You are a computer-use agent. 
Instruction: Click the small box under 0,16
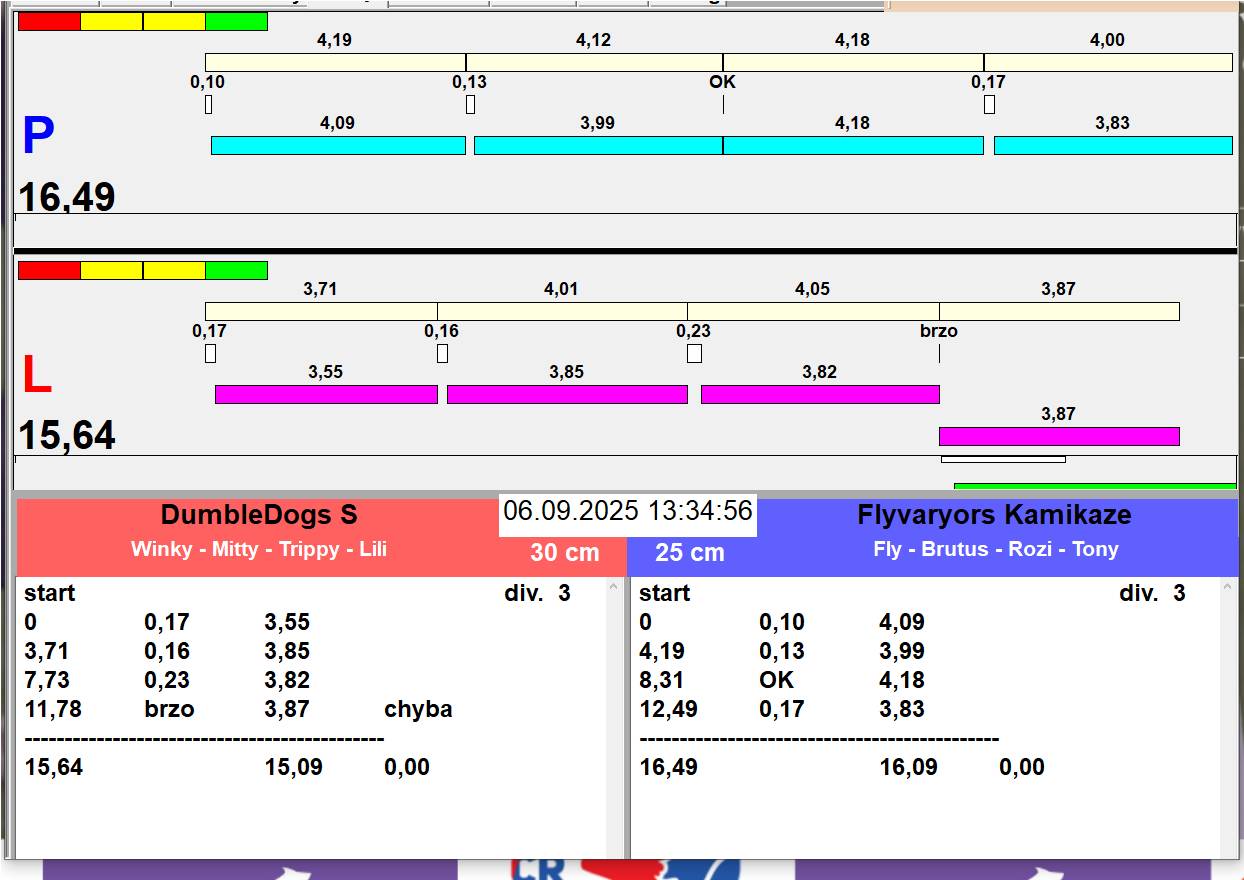pyautogui.click(x=442, y=353)
